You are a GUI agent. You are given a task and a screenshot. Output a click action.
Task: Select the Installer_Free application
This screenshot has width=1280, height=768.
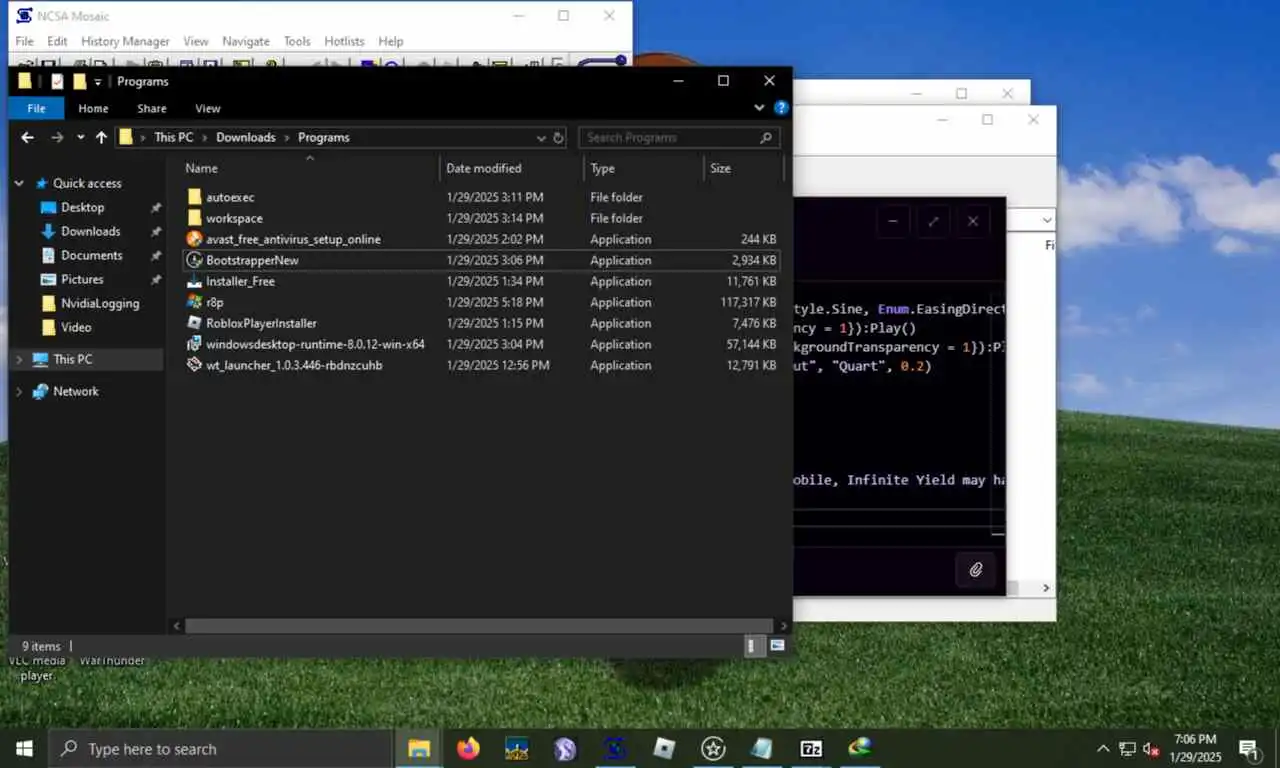pyautogui.click(x=240, y=281)
